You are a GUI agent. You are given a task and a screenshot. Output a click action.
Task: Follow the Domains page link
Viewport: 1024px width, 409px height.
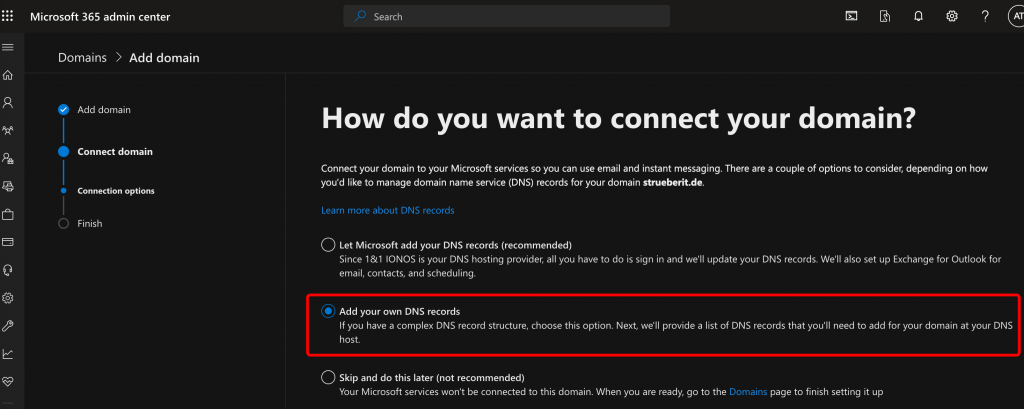749,391
